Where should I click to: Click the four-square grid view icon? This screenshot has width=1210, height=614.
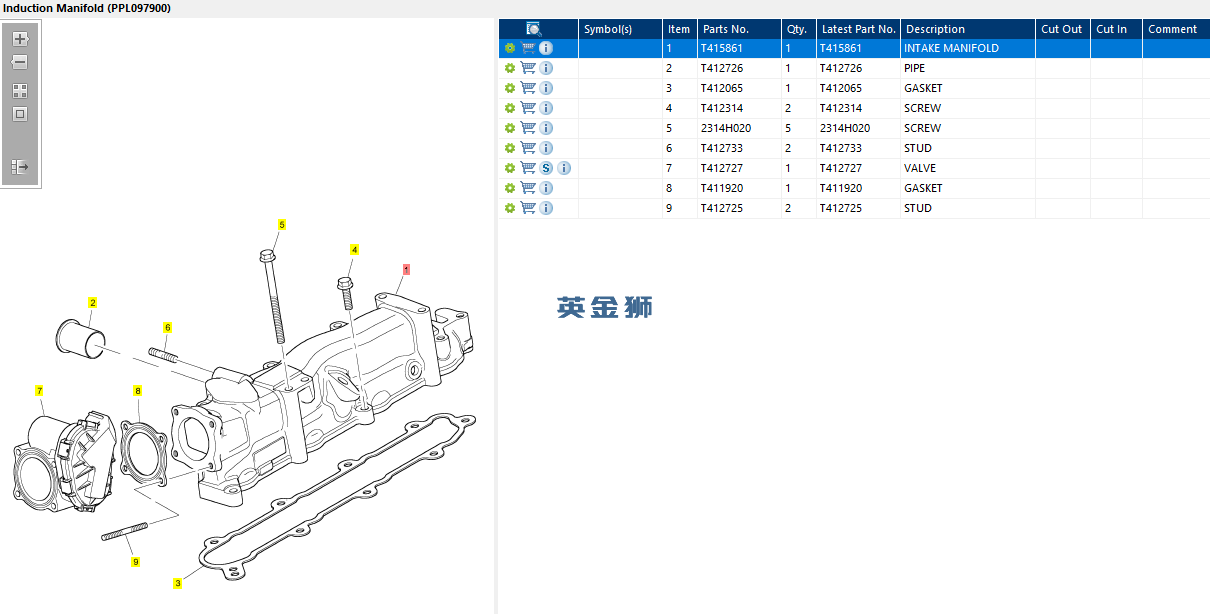(x=20, y=91)
